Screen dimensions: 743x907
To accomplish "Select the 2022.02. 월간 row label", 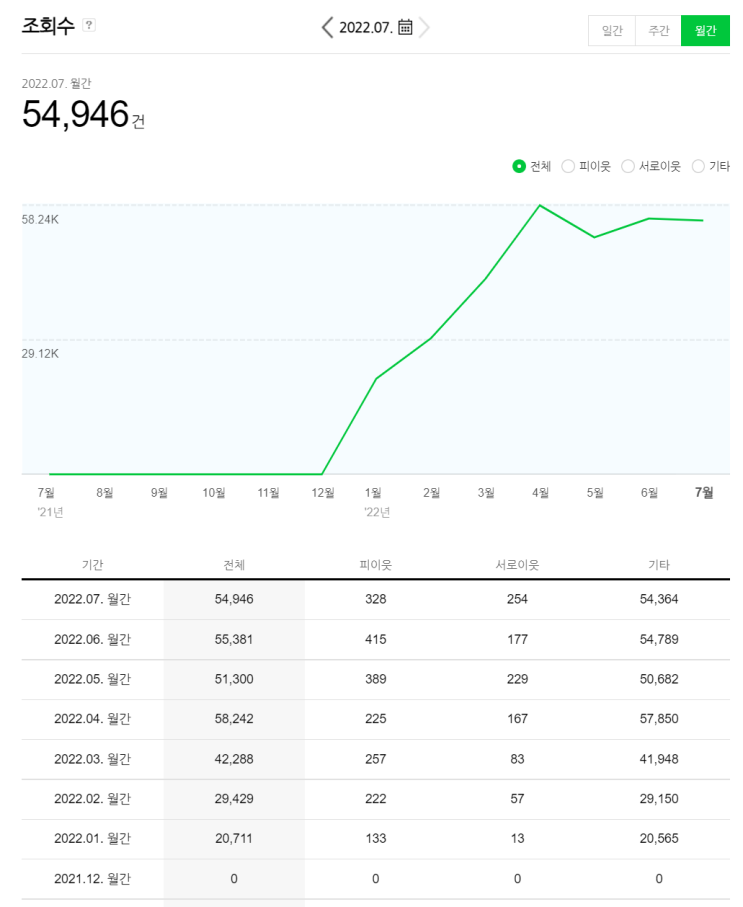I will pos(93,799).
